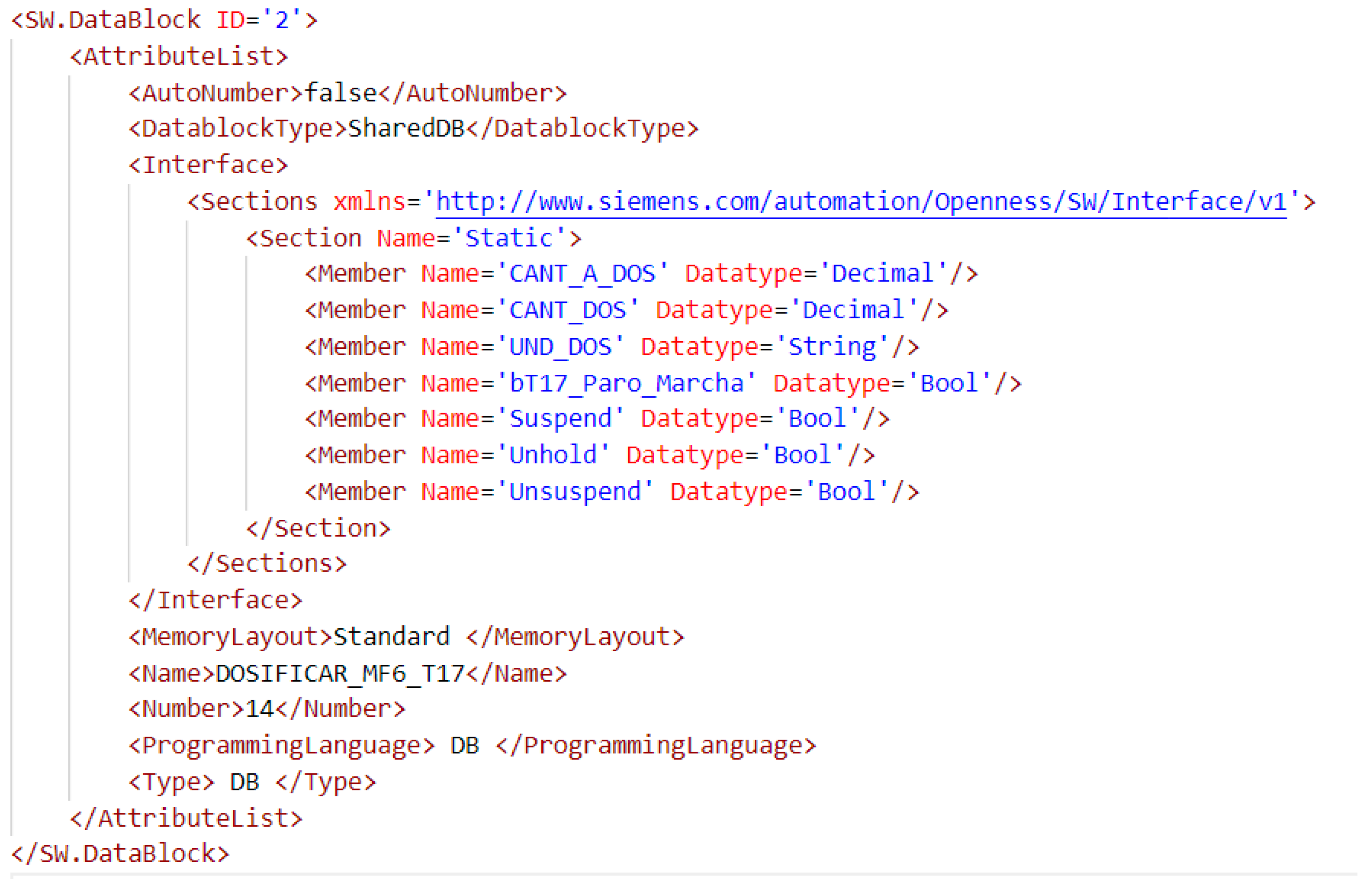
Task: Click the ProgrammingLanguage DB value
Action: (464, 746)
